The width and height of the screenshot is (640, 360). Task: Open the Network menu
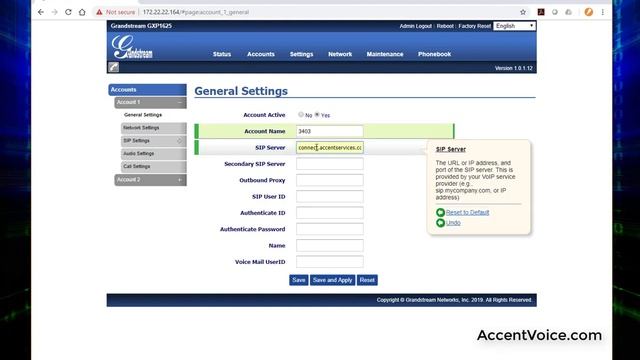340,54
